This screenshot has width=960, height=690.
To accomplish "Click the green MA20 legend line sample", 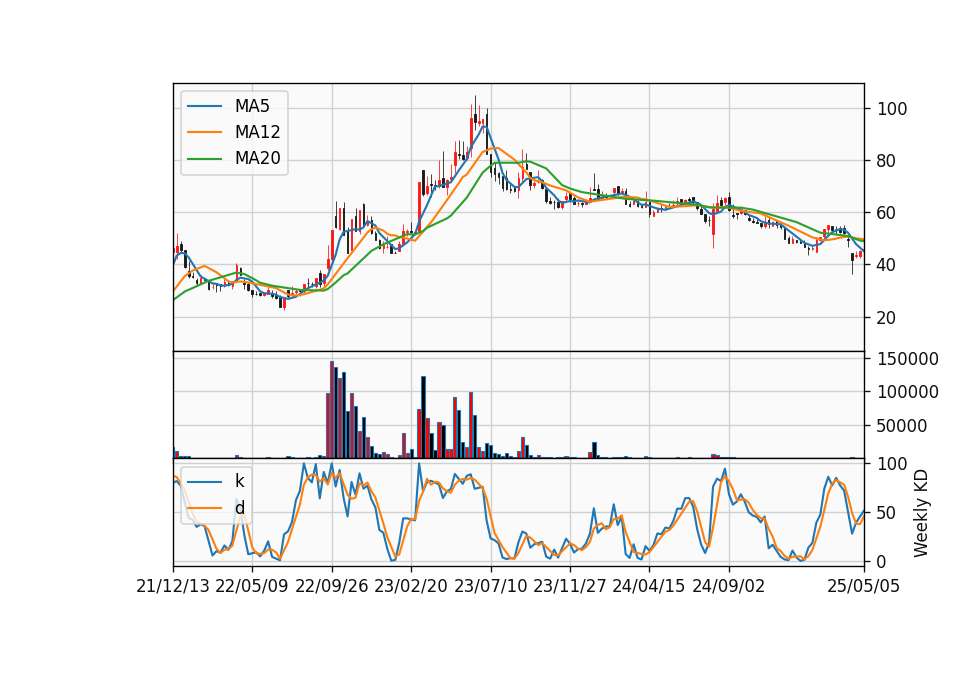I will (x=204, y=158).
